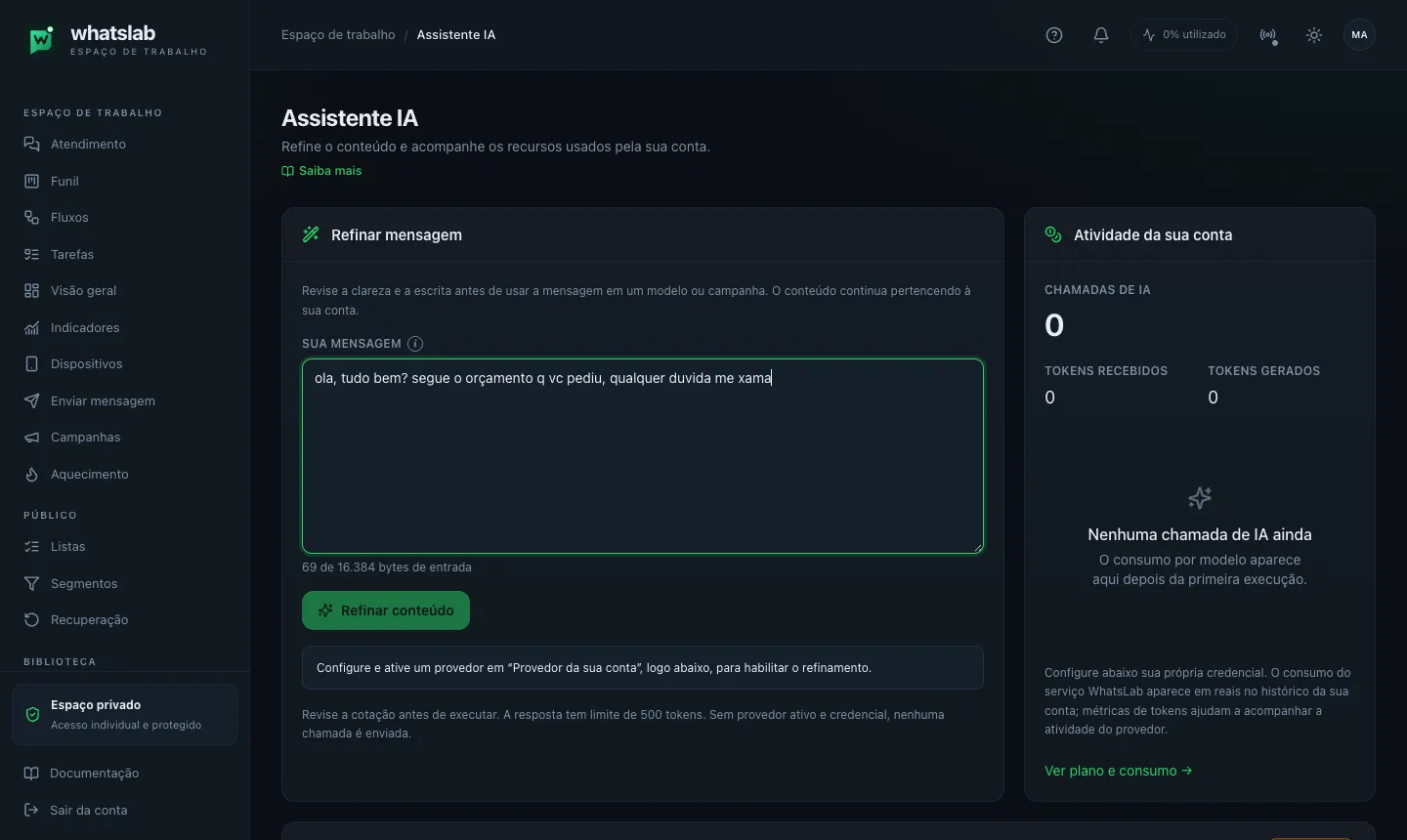The width and height of the screenshot is (1407, 840).
Task: Click the Enviar mensagem paper-plane icon
Action: tap(32, 400)
